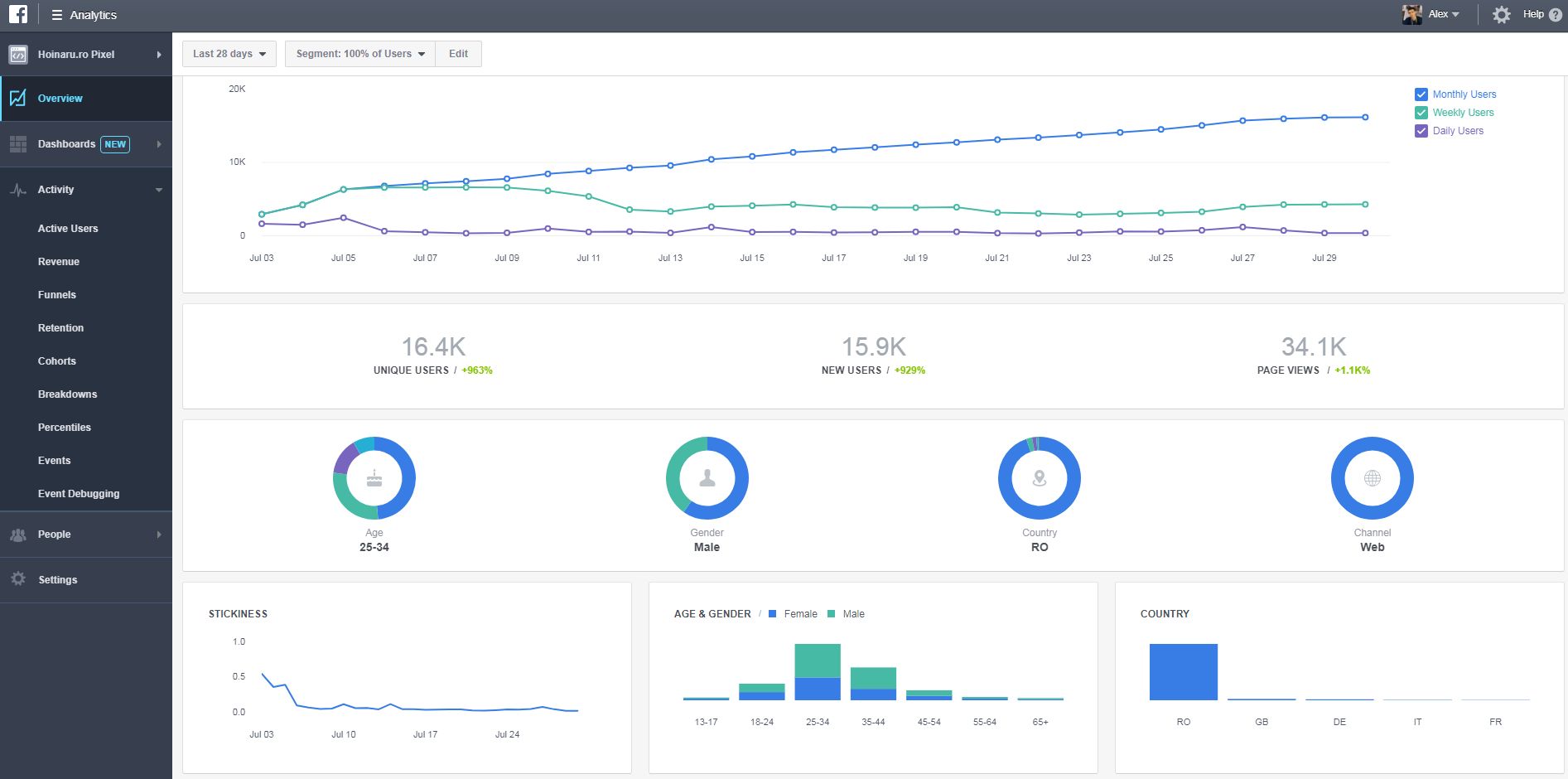Viewport: 1568px width, 779px height.
Task: Click the Edit segment button
Action: 458,54
